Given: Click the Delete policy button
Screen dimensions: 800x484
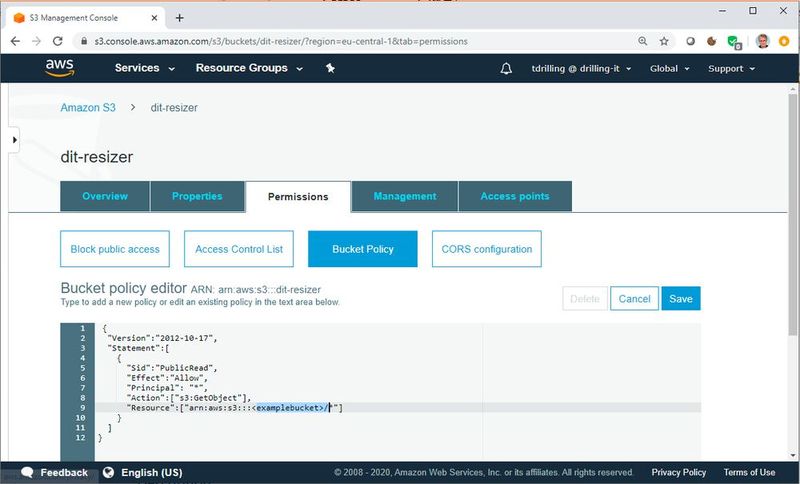Looking at the screenshot, I should (x=585, y=298).
